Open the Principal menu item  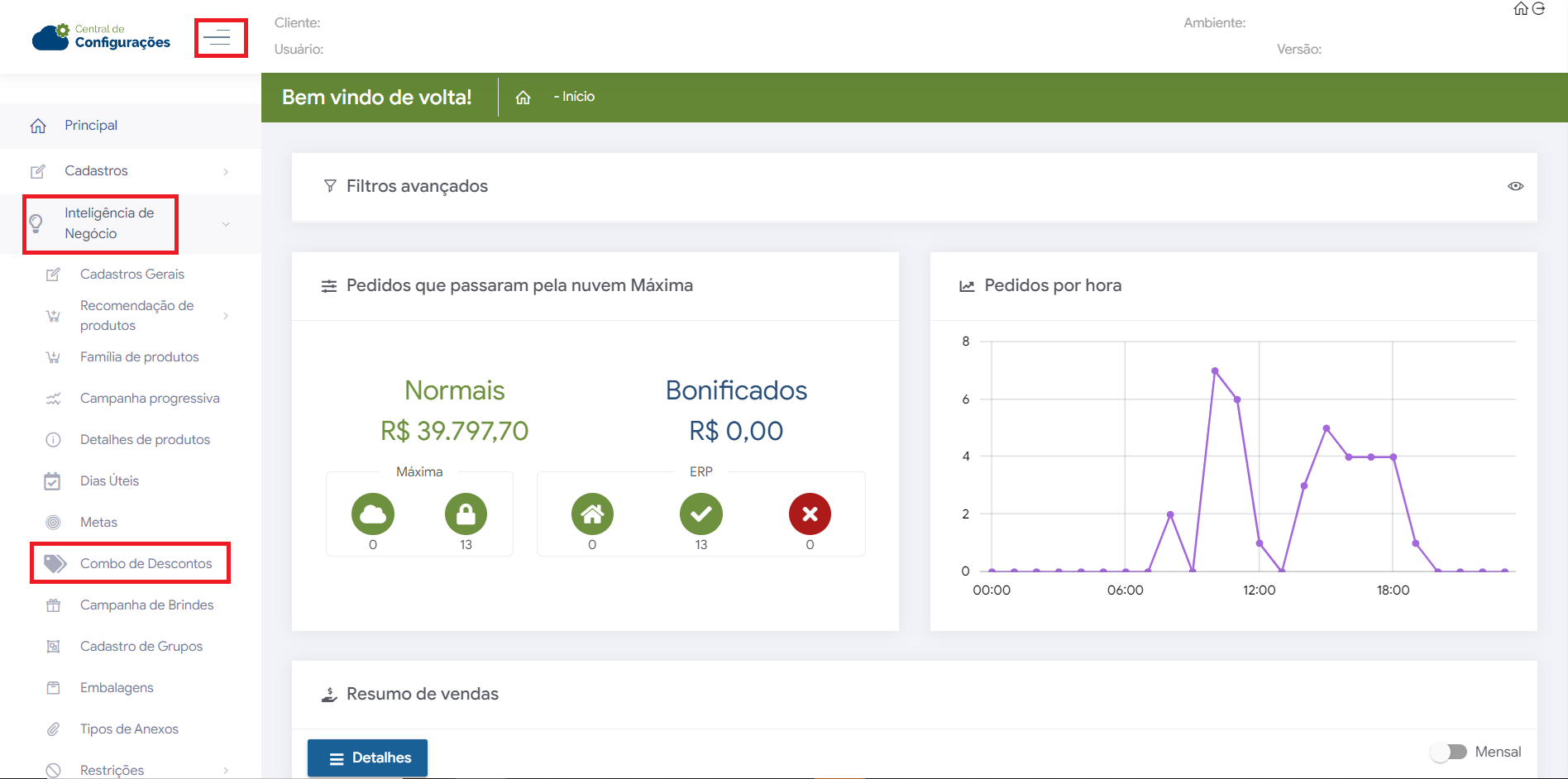[91, 126]
